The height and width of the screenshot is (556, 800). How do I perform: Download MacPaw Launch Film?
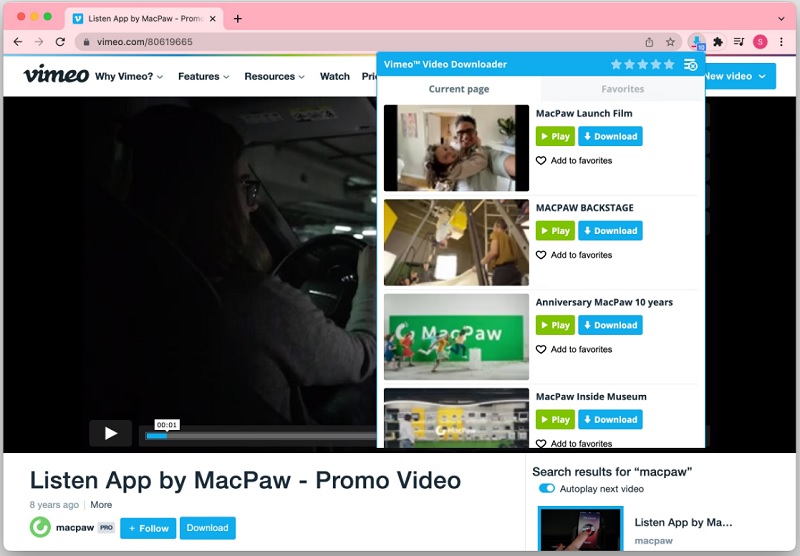coord(610,136)
